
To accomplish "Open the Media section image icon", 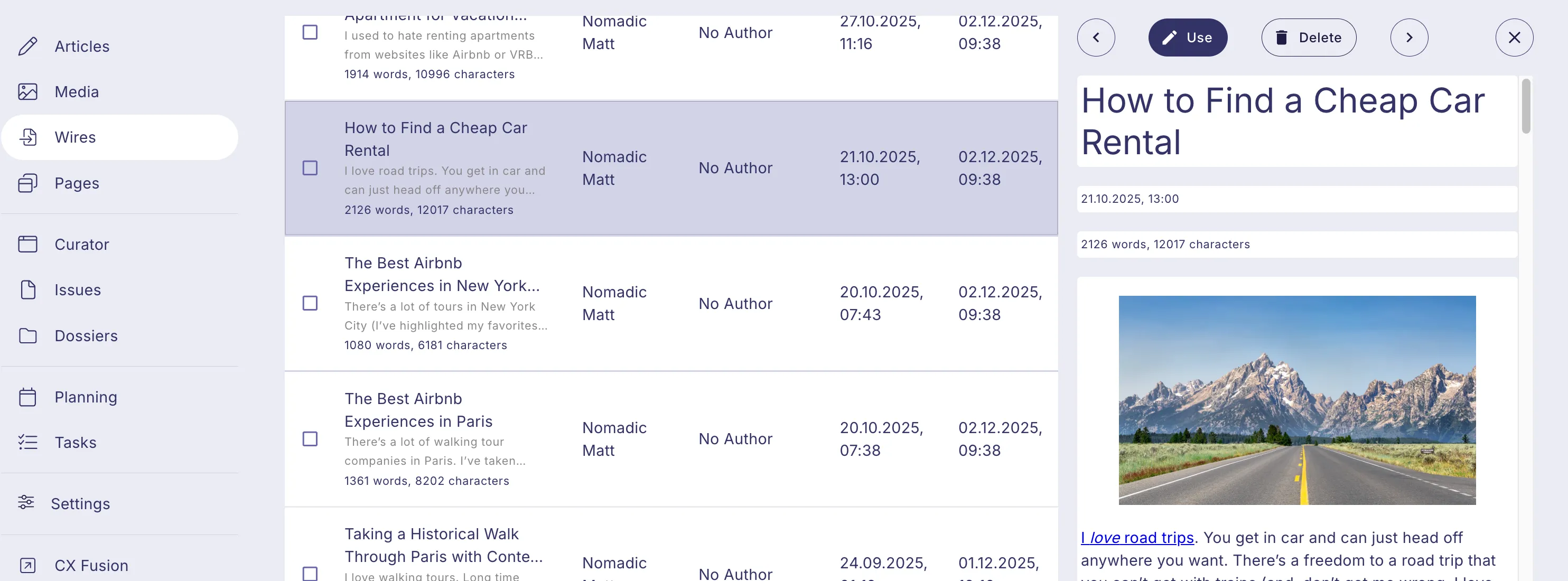I will click(x=27, y=92).
